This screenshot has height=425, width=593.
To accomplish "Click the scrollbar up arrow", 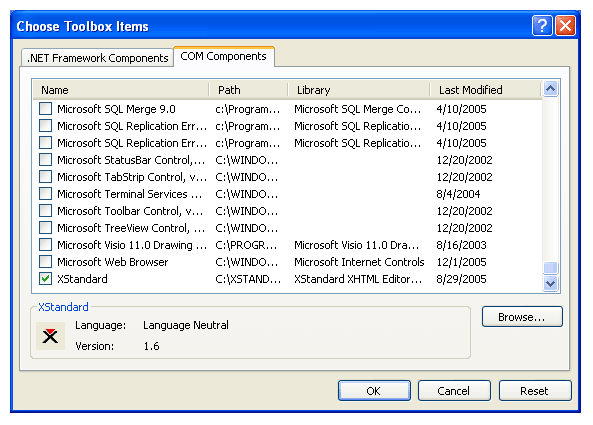I will [551, 89].
